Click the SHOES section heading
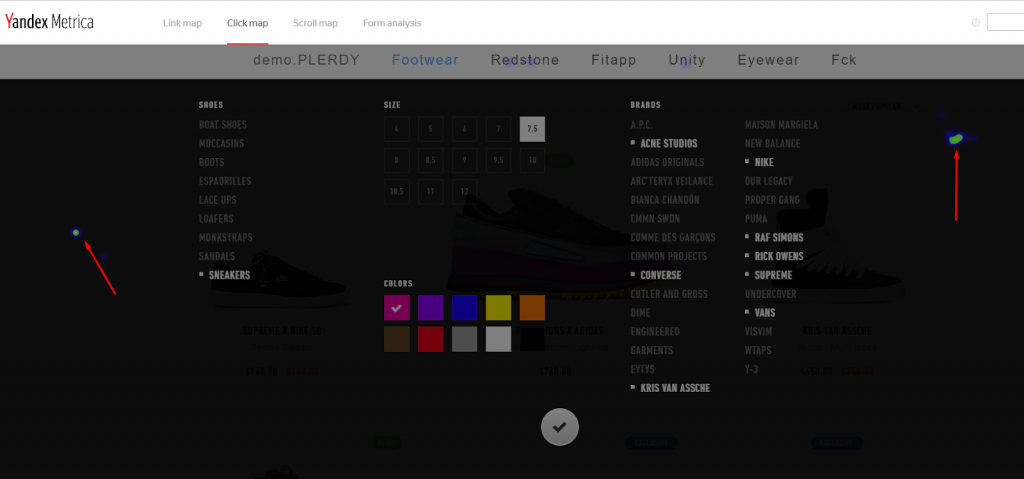Image resolution: width=1024 pixels, height=479 pixels. pos(211,105)
